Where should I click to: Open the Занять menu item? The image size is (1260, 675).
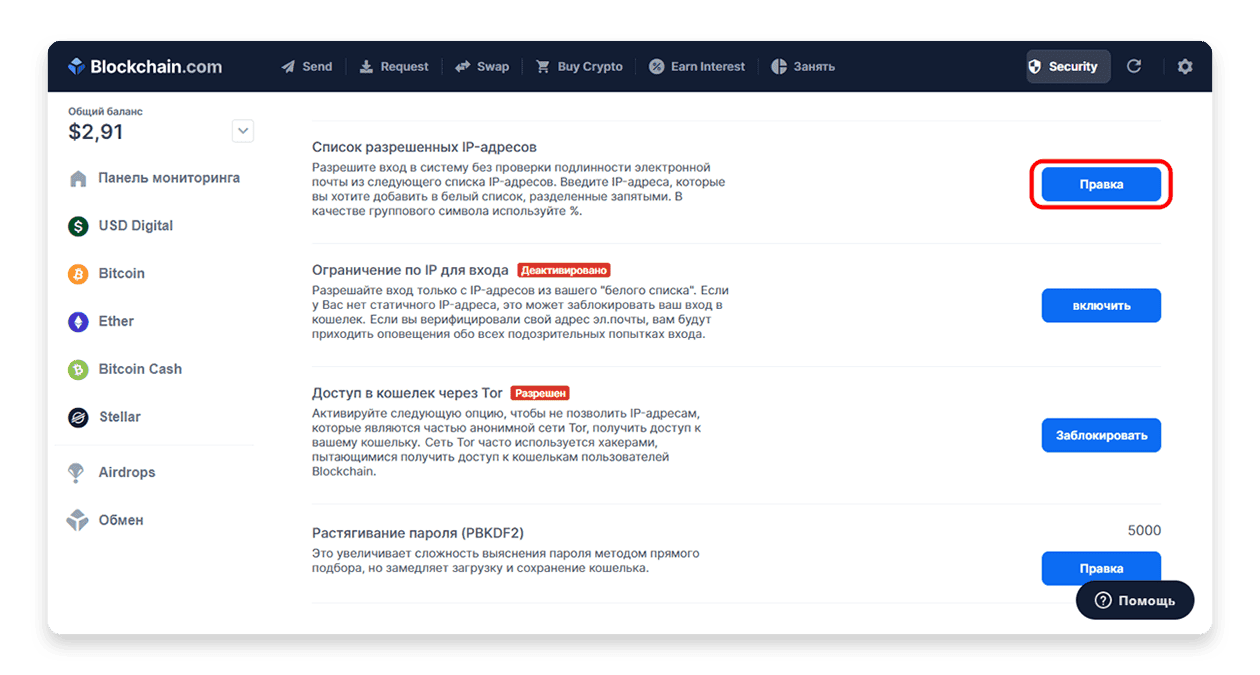(803, 67)
